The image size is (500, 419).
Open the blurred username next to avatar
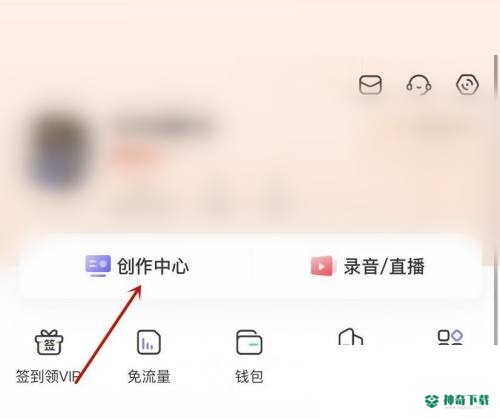tap(165, 126)
